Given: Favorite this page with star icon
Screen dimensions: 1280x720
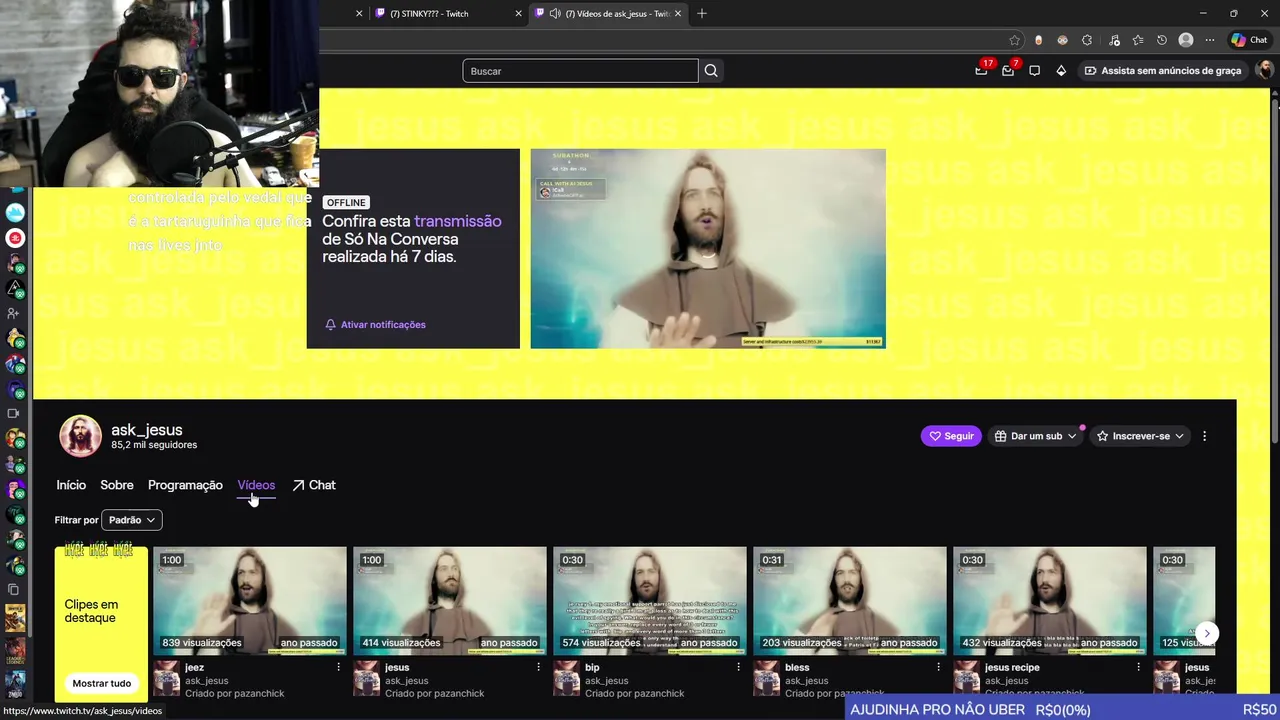Looking at the screenshot, I should [x=1015, y=40].
